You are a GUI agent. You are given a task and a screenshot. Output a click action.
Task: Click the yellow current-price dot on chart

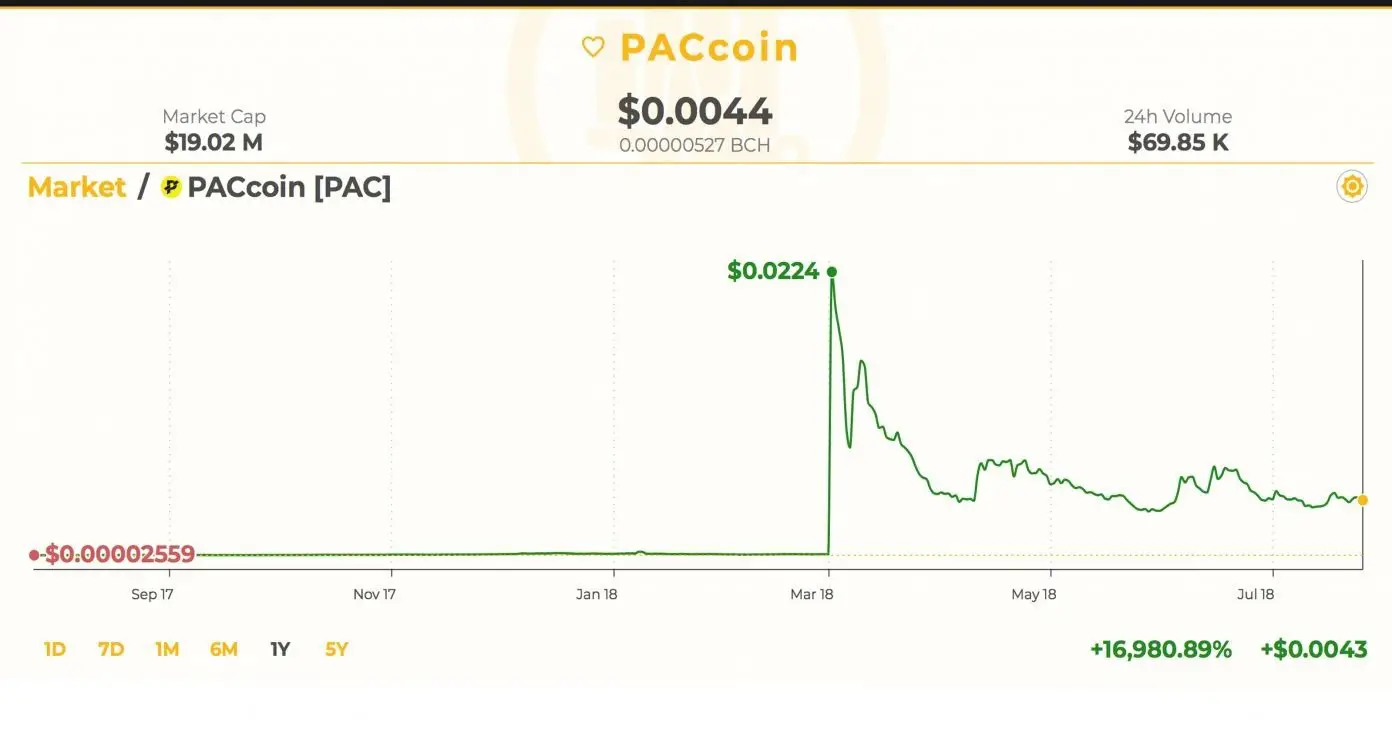tap(1362, 500)
